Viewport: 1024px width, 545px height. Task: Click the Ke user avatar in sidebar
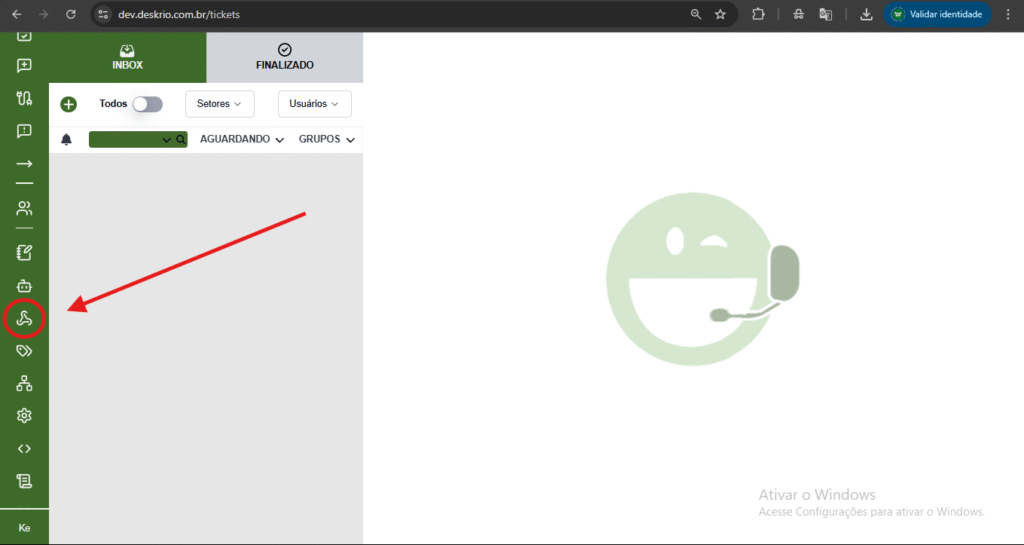24,528
